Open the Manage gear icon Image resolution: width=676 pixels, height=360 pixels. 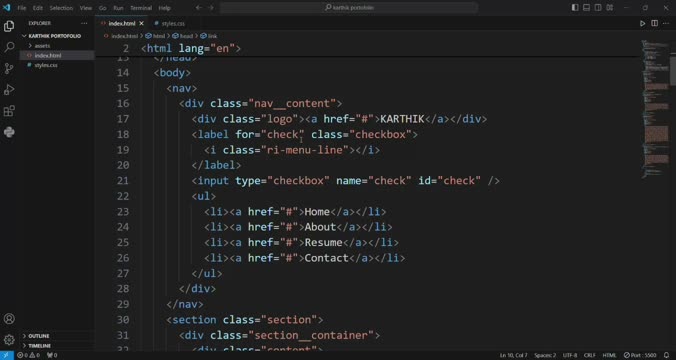(9, 340)
